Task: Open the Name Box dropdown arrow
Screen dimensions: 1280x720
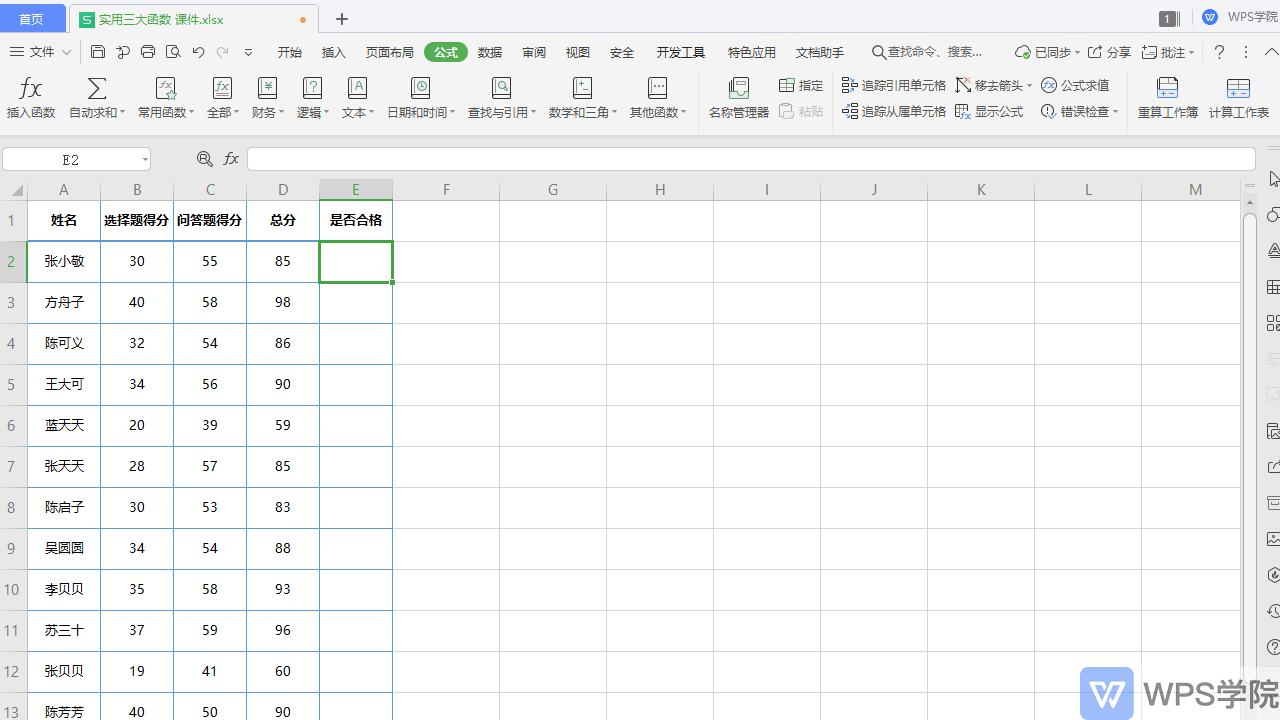Action: pyautogui.click(x=145, y=160)
